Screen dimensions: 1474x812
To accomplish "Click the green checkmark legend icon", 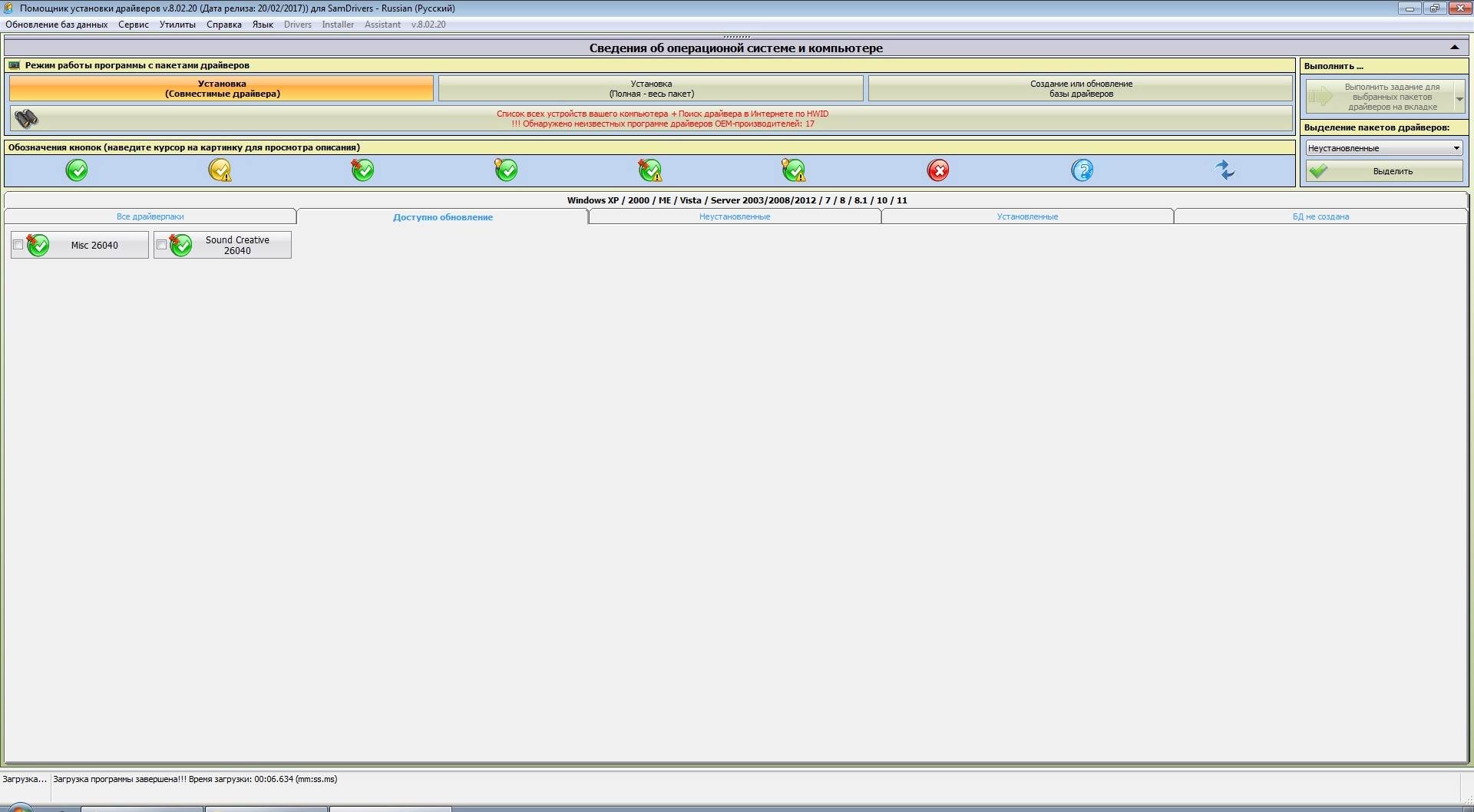I will [77, 170].
